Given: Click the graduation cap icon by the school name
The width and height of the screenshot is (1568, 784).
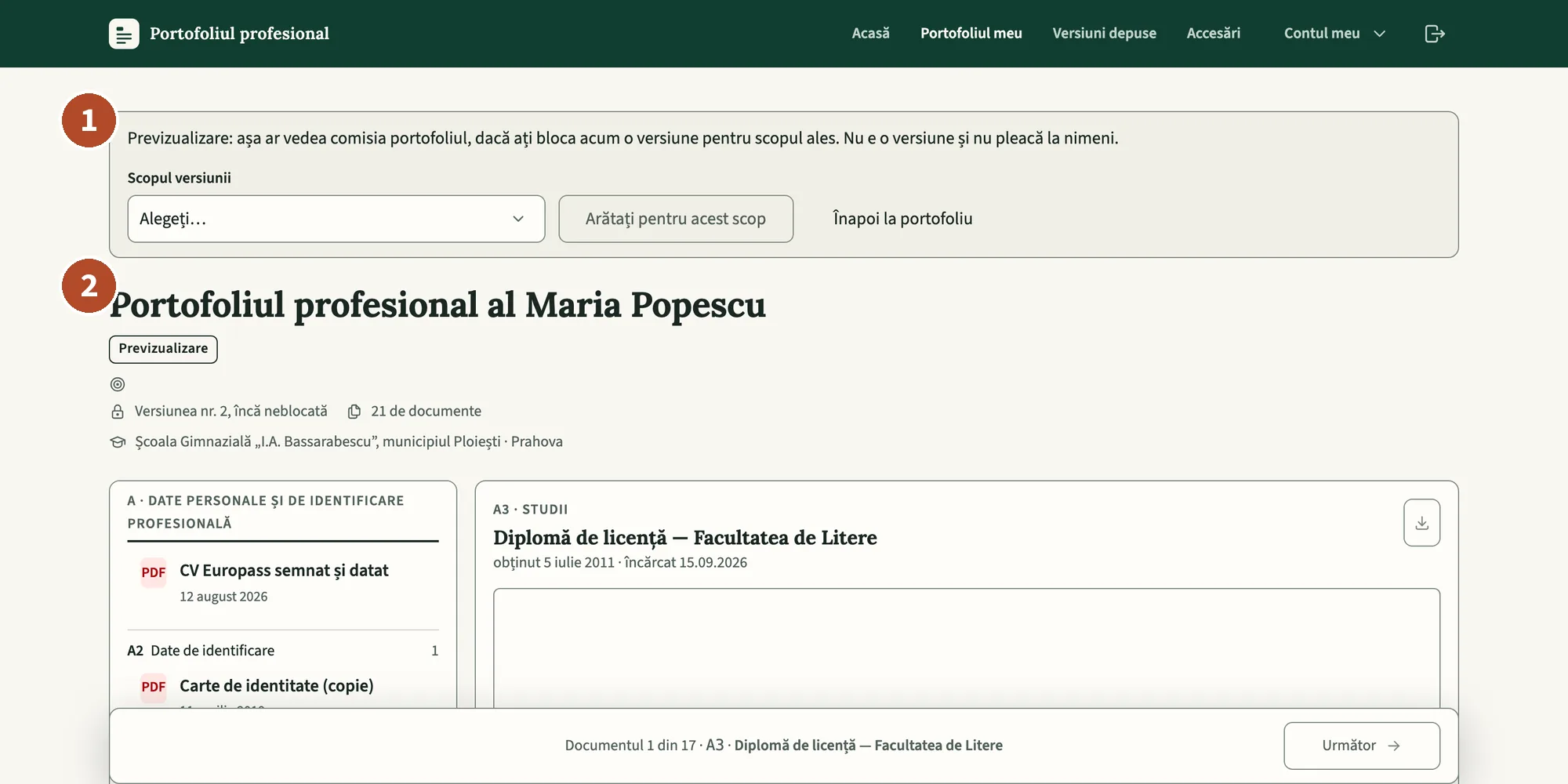Looking at the screenshot, I should click(118, 442).
